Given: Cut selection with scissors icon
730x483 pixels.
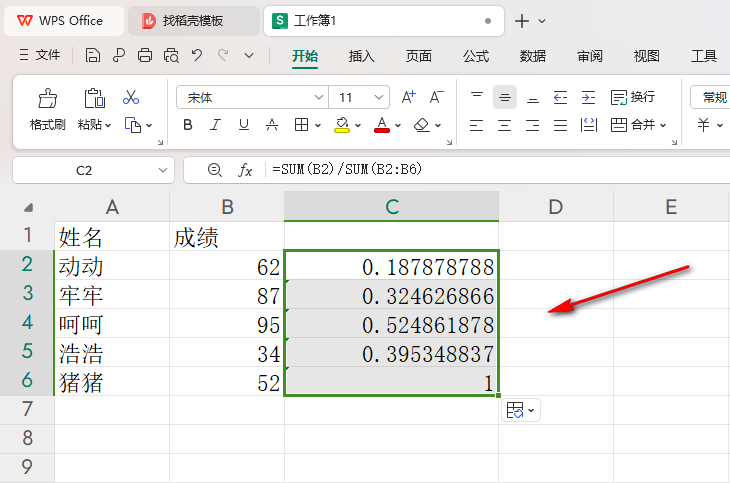Looking at the screenshot, I should point(131,97).
